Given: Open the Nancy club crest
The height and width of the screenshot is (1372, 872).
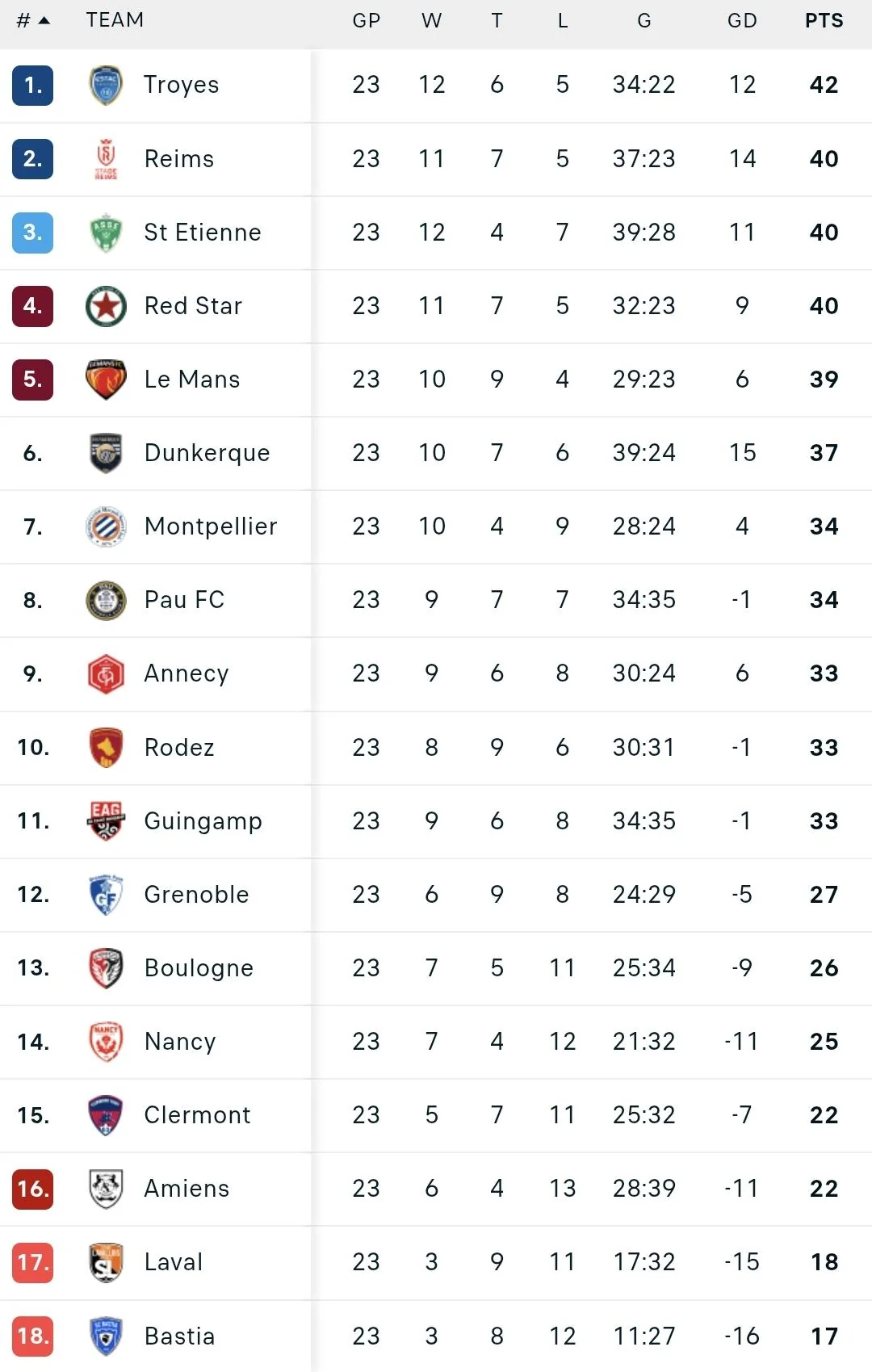Looking at the screenshot, I should point(104,1042).
